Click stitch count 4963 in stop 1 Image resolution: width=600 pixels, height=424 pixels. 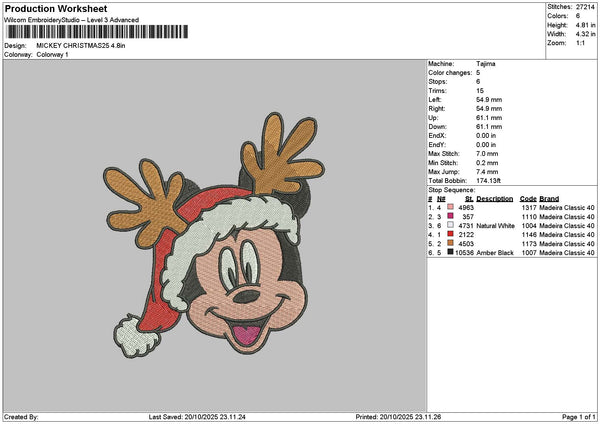pos(466,208)
